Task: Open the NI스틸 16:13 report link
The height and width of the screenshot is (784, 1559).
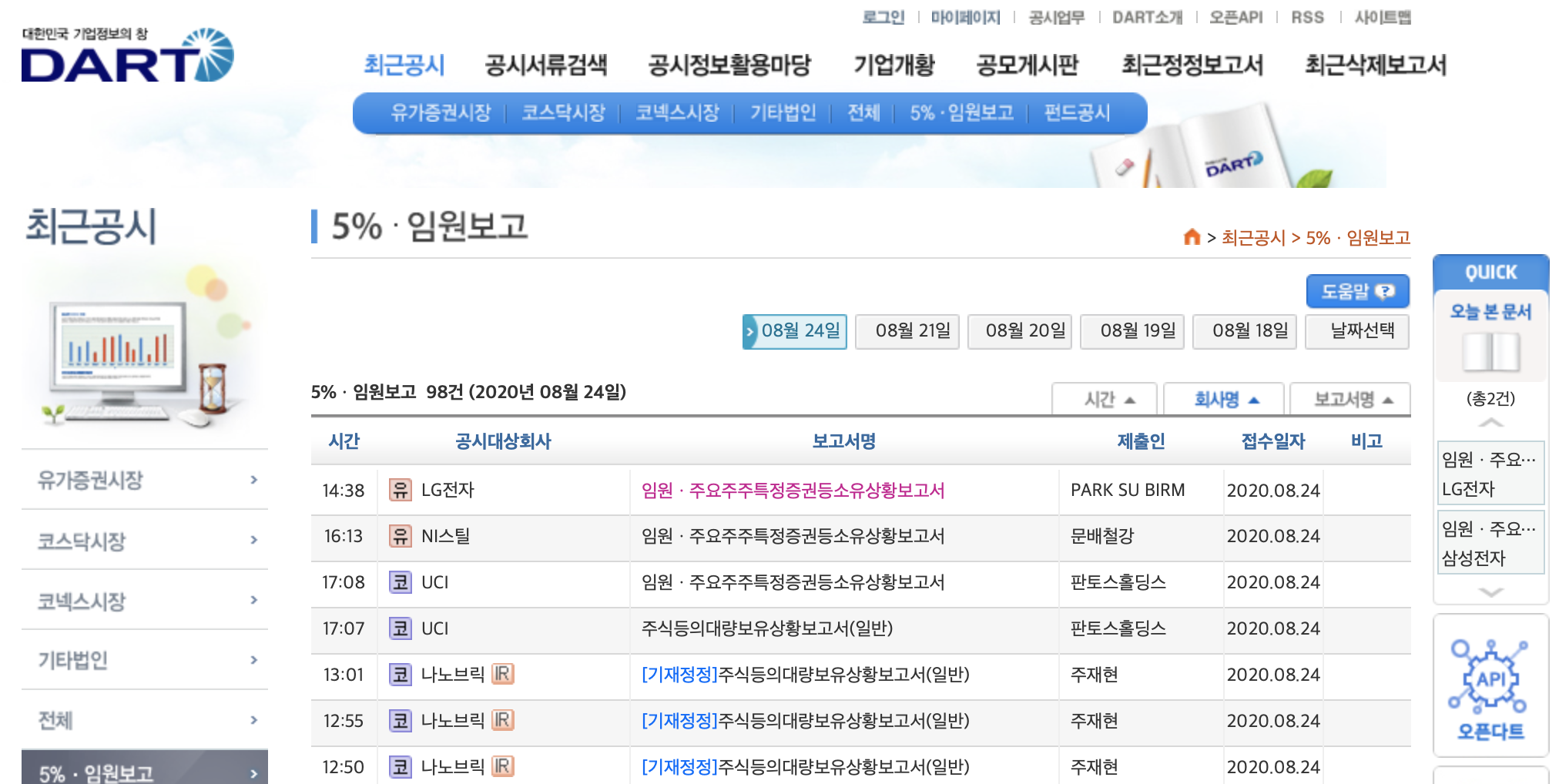Action: point(793,536)
